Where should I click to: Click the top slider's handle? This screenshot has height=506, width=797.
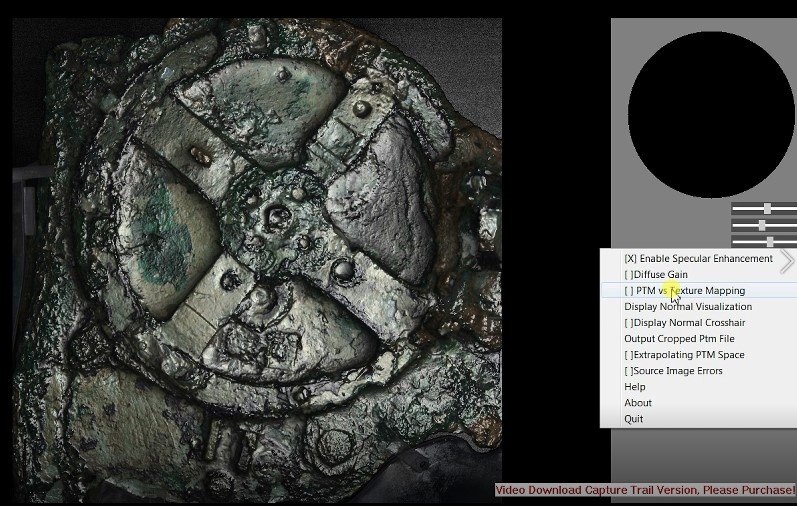(x=767, y=209)
